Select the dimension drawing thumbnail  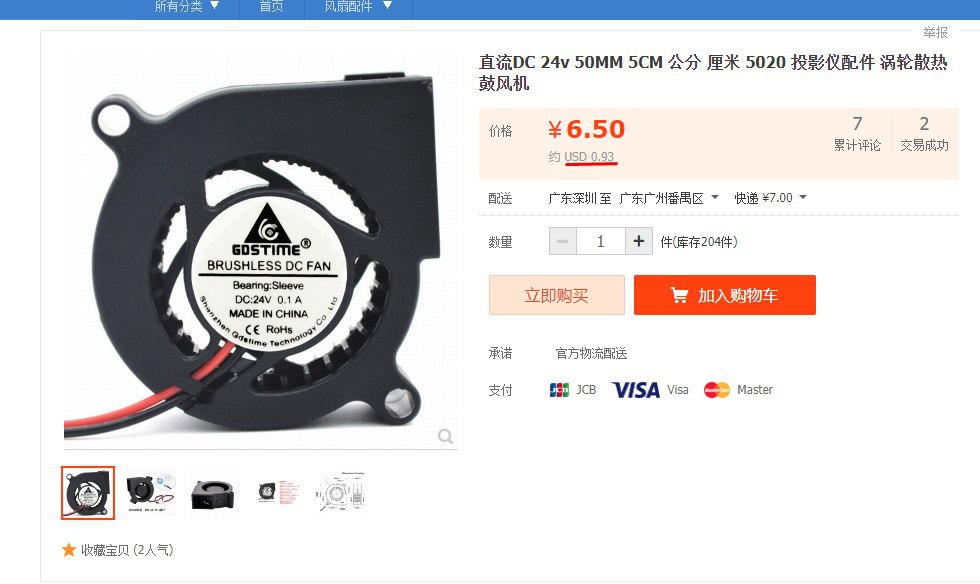(339, 493)
